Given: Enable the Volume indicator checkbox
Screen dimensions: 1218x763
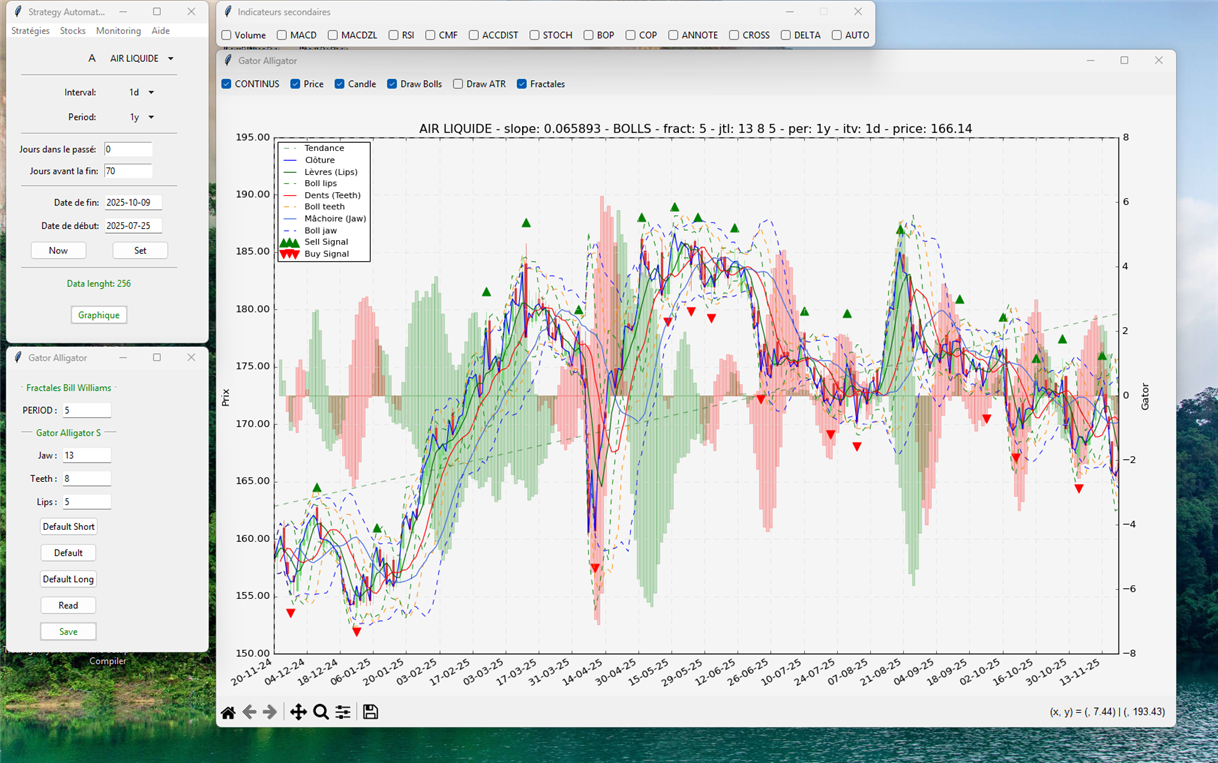Looking at the screenshot, I should coord(227,35).
